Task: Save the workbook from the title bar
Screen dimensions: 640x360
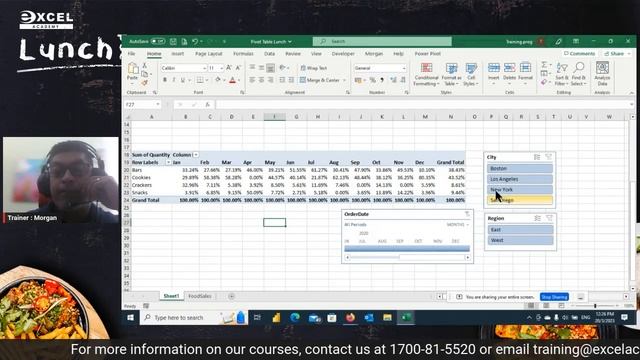Action: pyautogui.click(x=173, y=41)
